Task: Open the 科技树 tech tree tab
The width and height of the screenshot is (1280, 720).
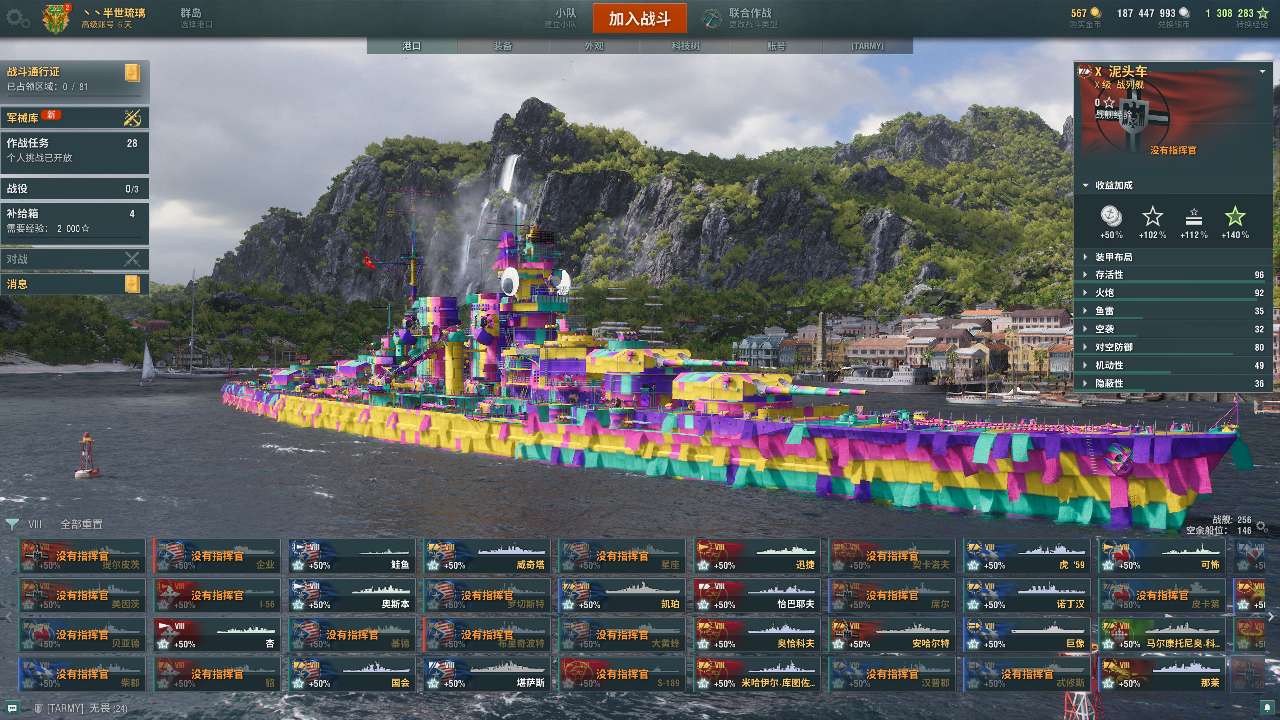Action: click(685, 46)
